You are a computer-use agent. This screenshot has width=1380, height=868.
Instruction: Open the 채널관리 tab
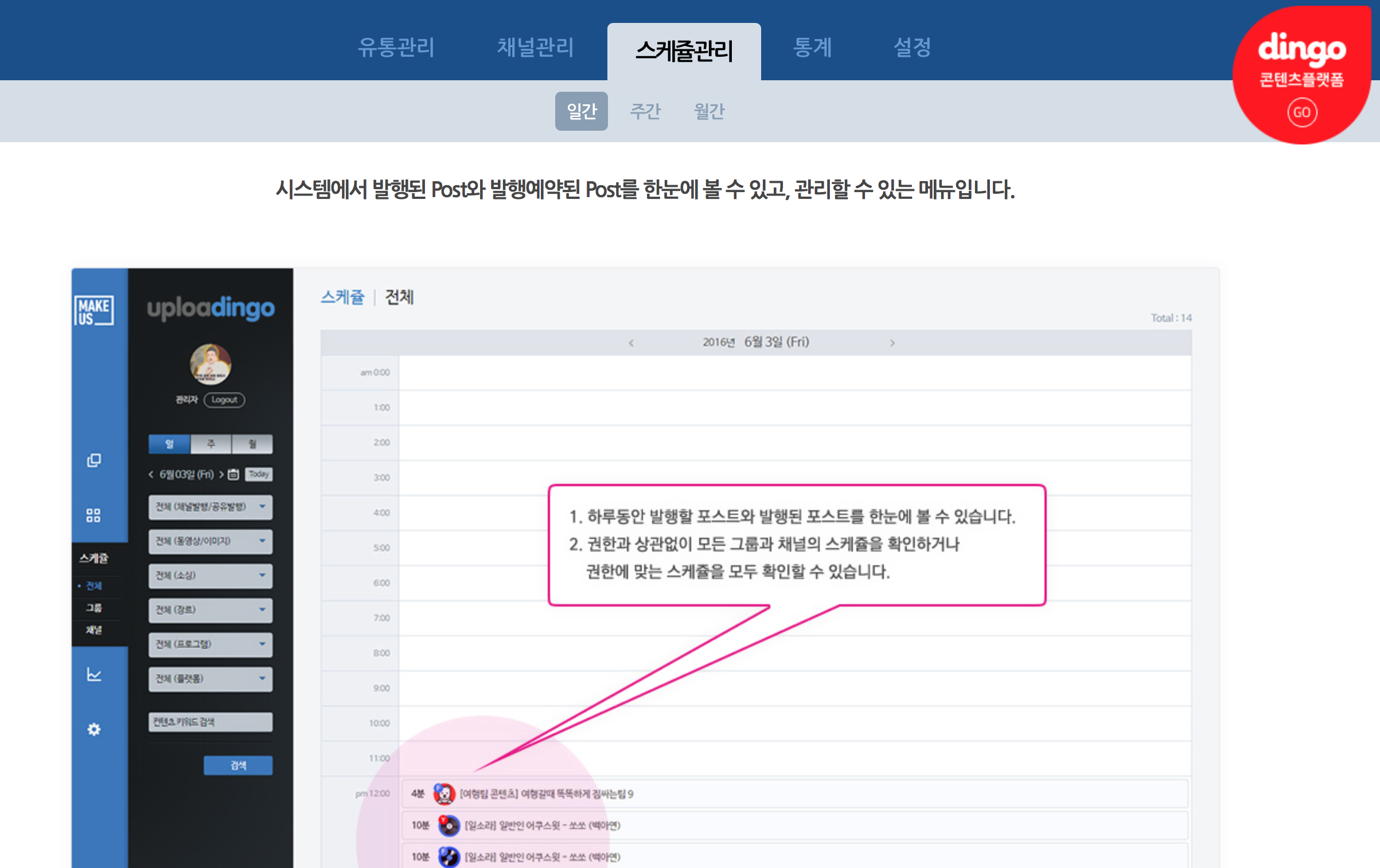(535, 48)
